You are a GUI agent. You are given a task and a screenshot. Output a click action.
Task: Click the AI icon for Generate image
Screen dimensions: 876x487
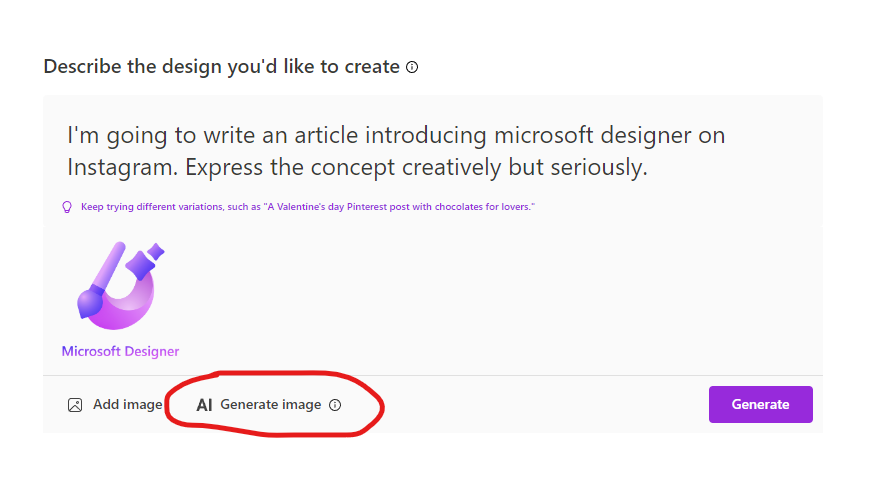pyautogui.click(x=204, y=405)
